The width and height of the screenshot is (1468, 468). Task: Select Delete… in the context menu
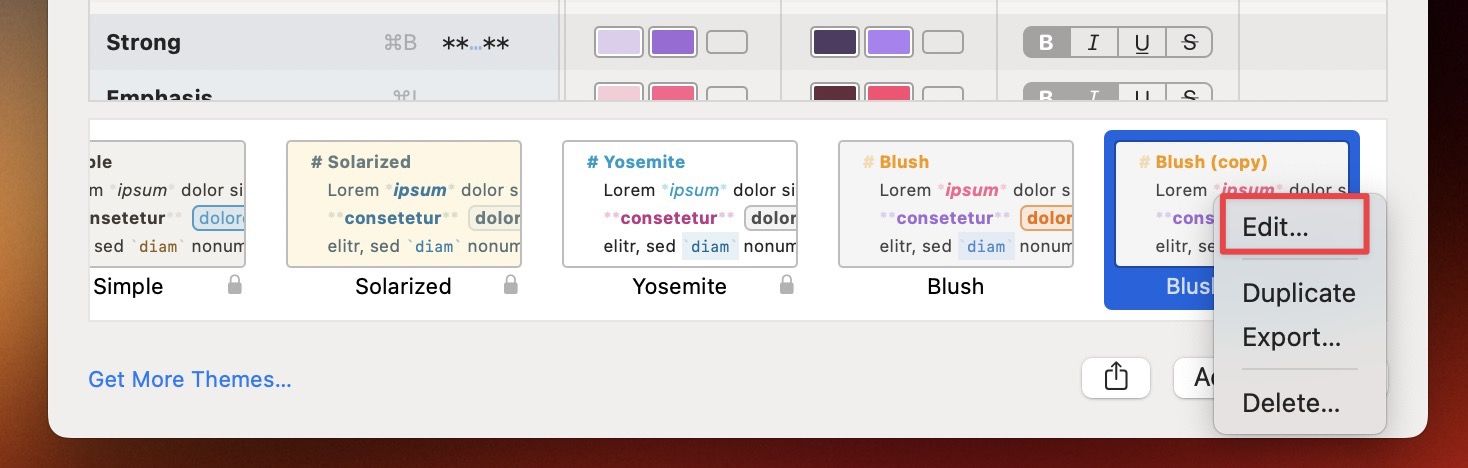point(1290,403)
